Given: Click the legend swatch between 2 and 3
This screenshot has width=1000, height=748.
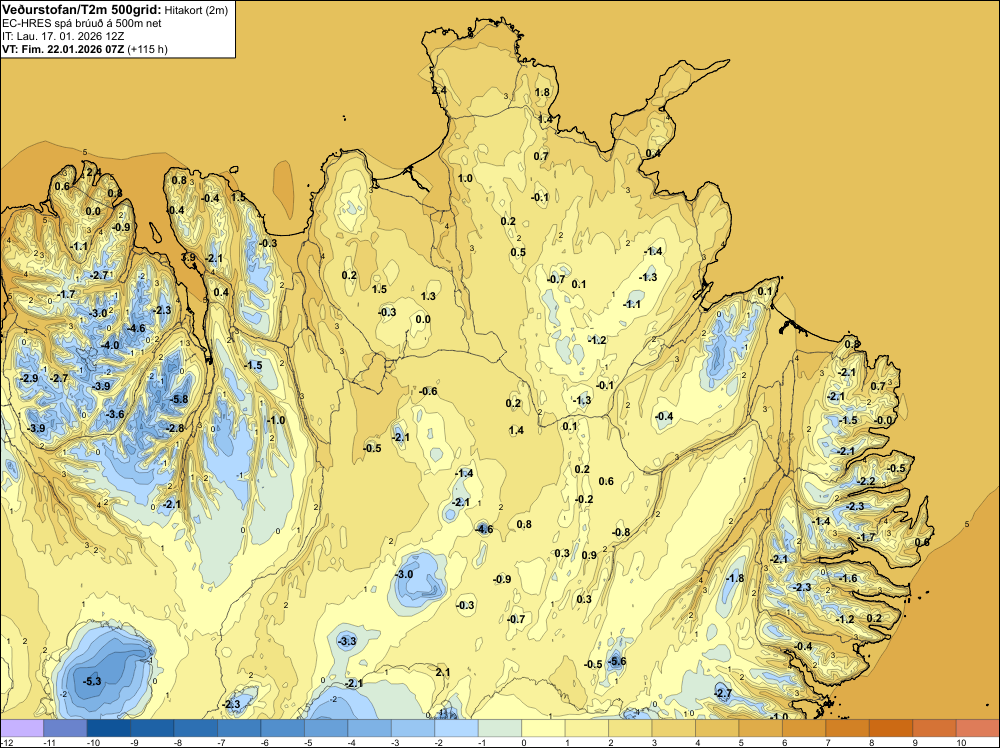Looking at the screenshot, I should [x=630, y=728].
